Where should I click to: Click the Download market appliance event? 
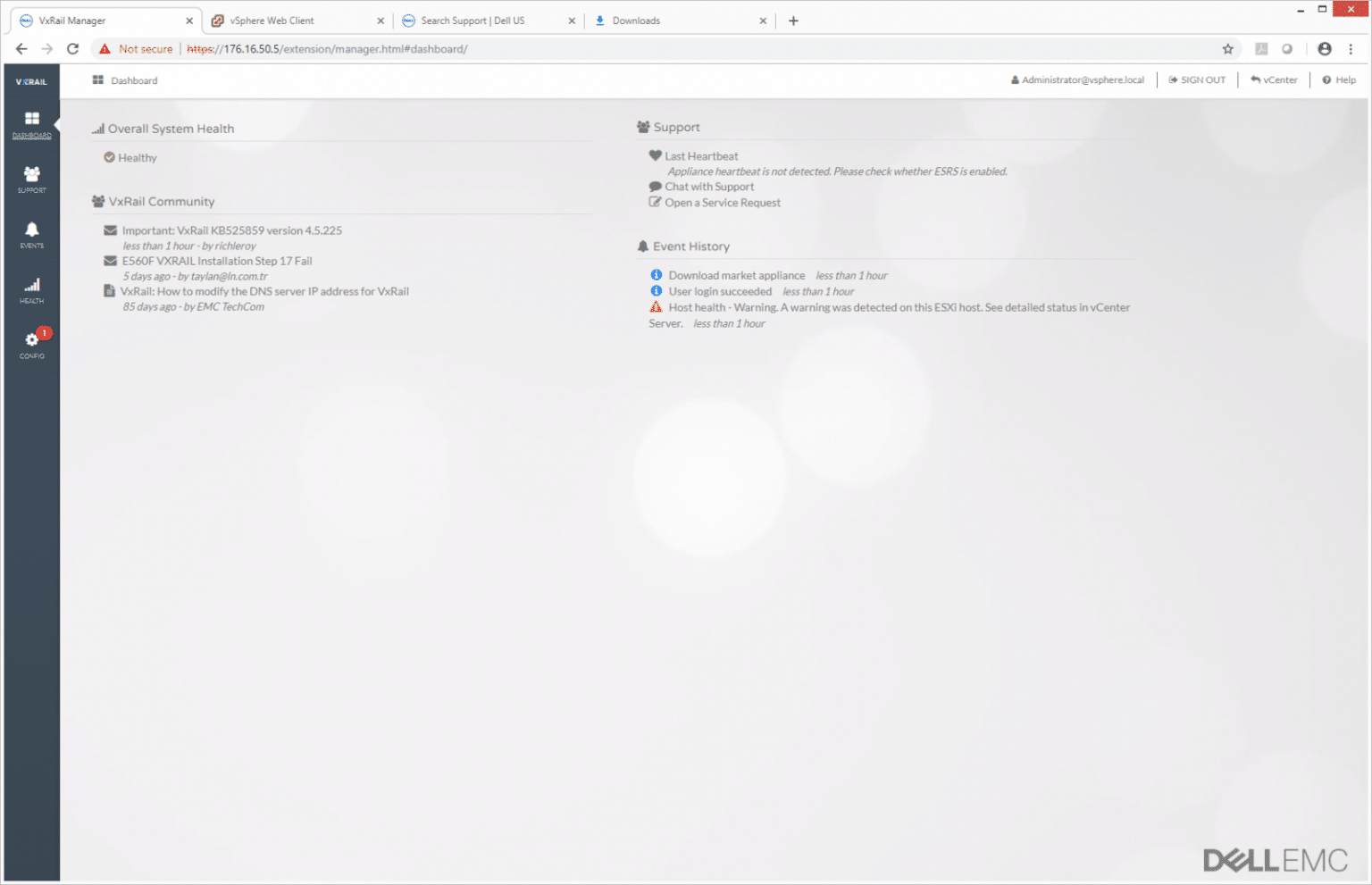(737, 275)
